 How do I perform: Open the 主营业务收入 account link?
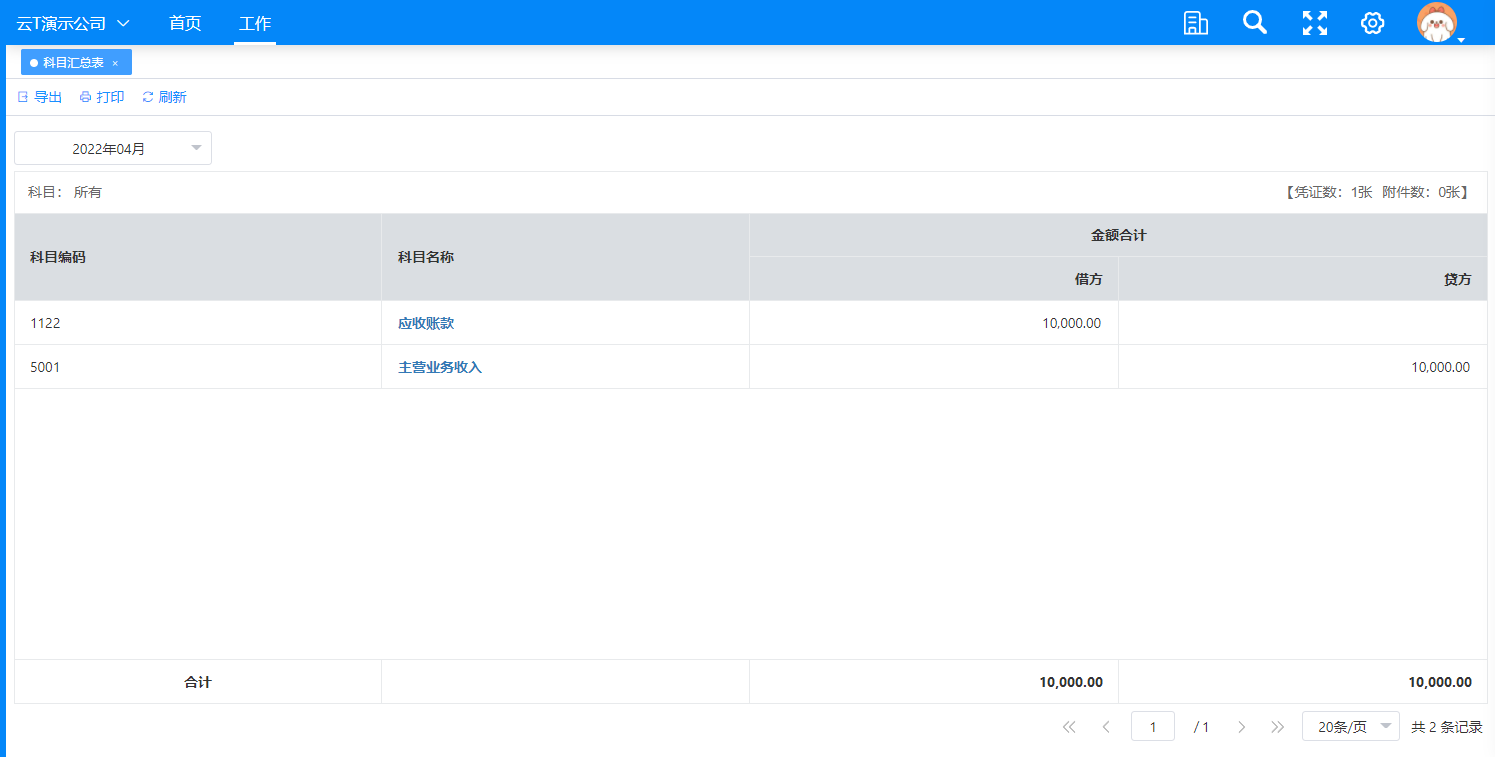coord(440,367)
